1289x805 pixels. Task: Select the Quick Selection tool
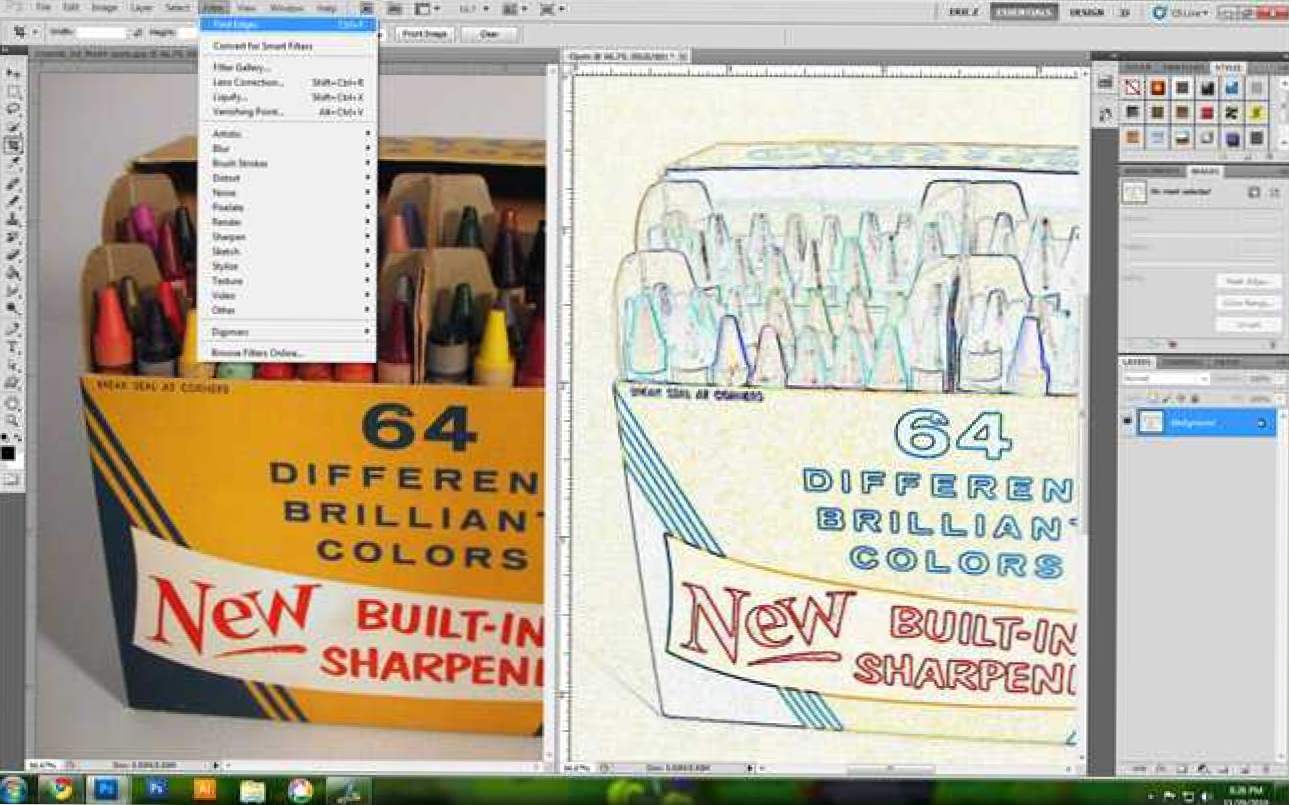click(x=13, y=127)
